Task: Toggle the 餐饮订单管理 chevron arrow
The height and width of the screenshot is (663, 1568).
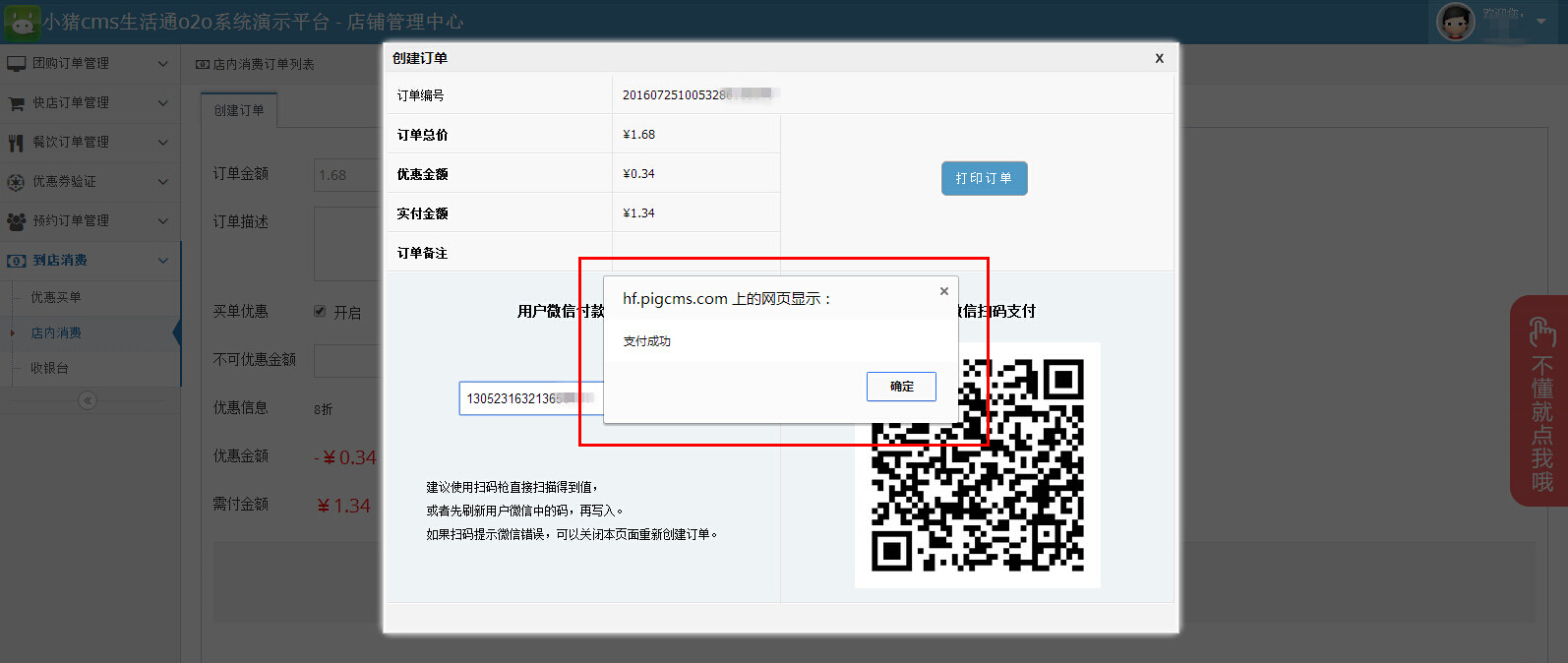Action: click(163, 142)
